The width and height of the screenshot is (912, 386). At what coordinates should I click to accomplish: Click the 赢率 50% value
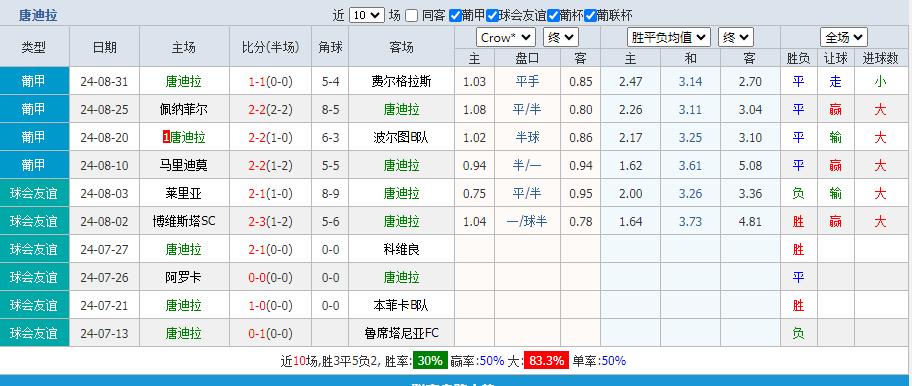click(492, 360)
